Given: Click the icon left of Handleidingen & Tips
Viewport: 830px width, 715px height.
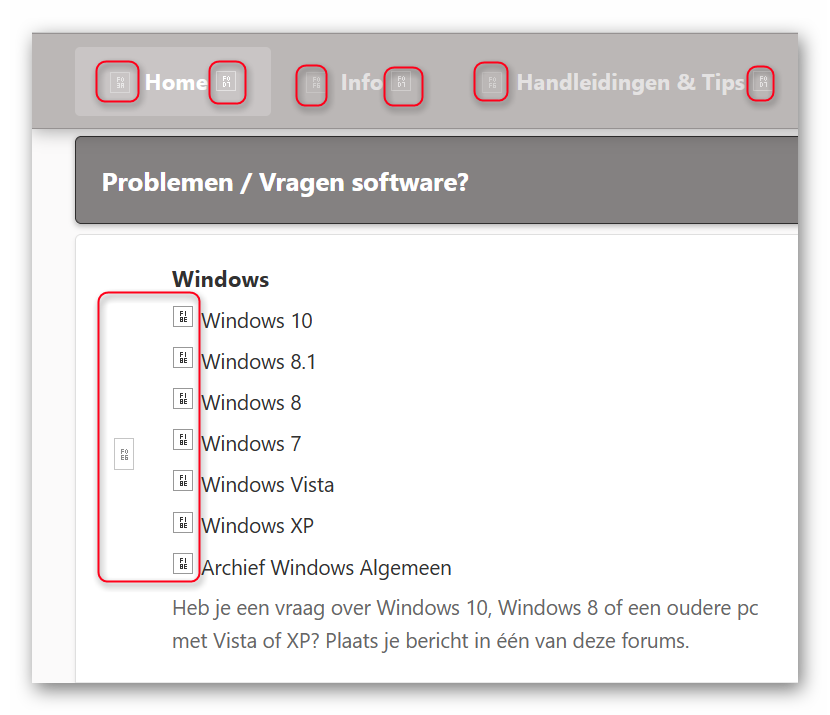Looking at the screenshot, I should pos(492,83).
